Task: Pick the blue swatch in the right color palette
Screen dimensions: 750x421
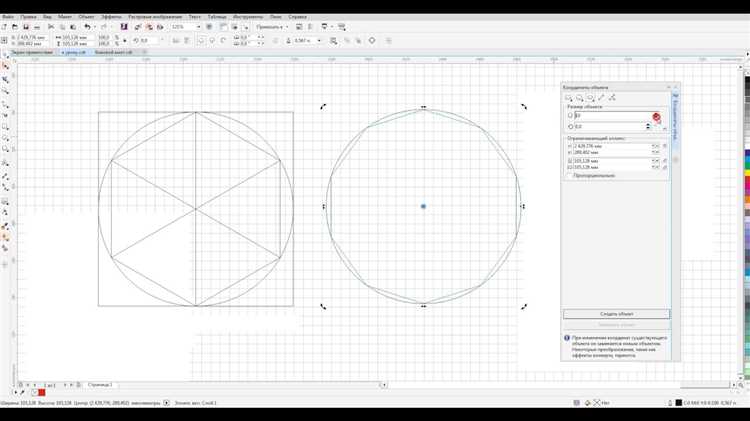Action: tap(747, 154)
